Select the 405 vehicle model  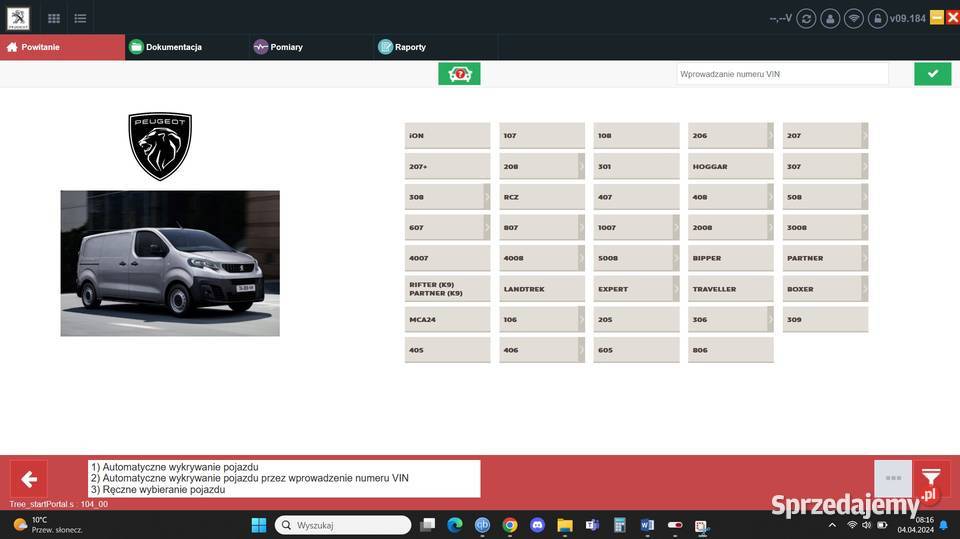tap(448, 350)
